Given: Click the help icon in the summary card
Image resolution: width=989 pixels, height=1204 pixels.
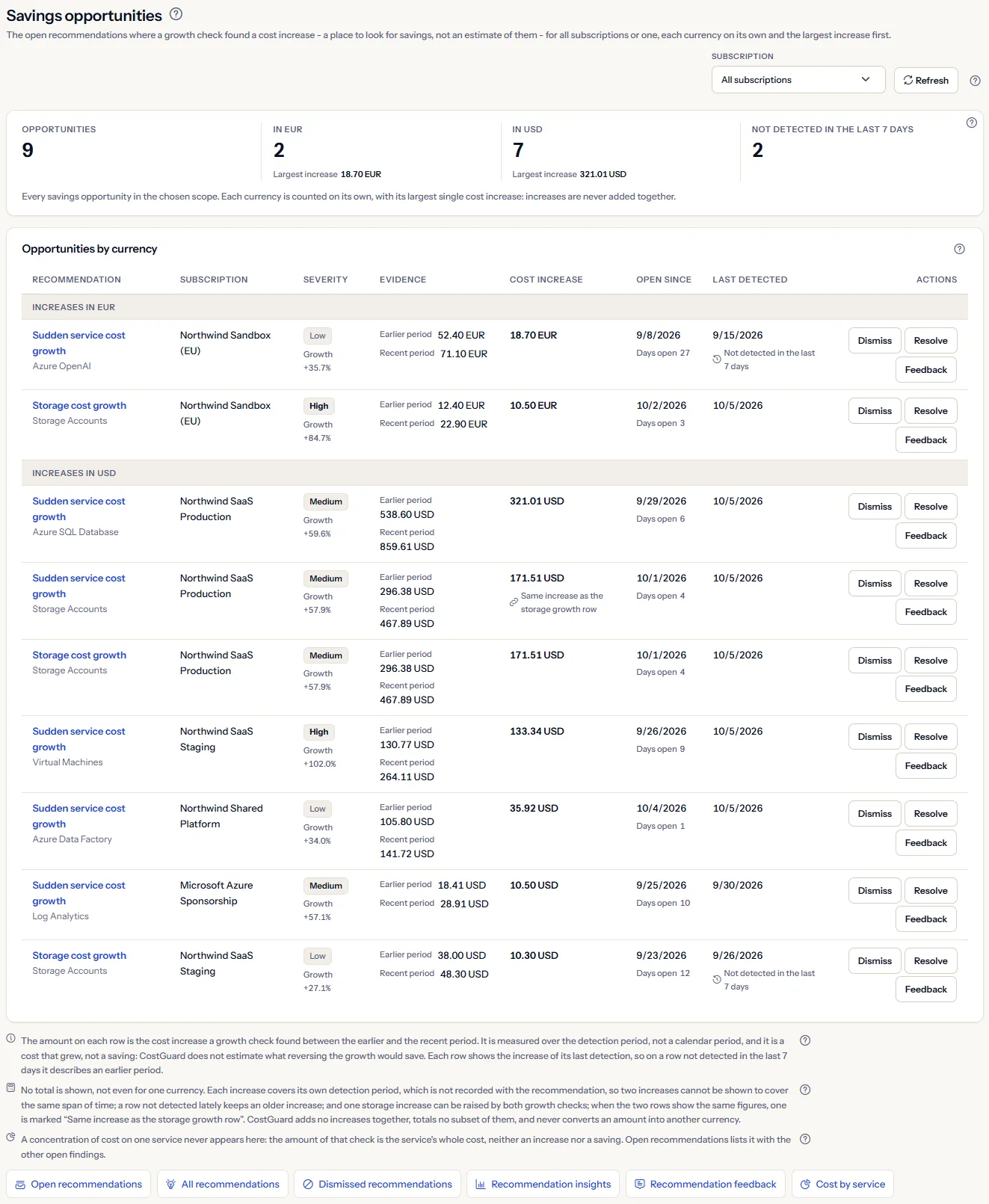Looking at the screenshot, I should coord(971,123).
